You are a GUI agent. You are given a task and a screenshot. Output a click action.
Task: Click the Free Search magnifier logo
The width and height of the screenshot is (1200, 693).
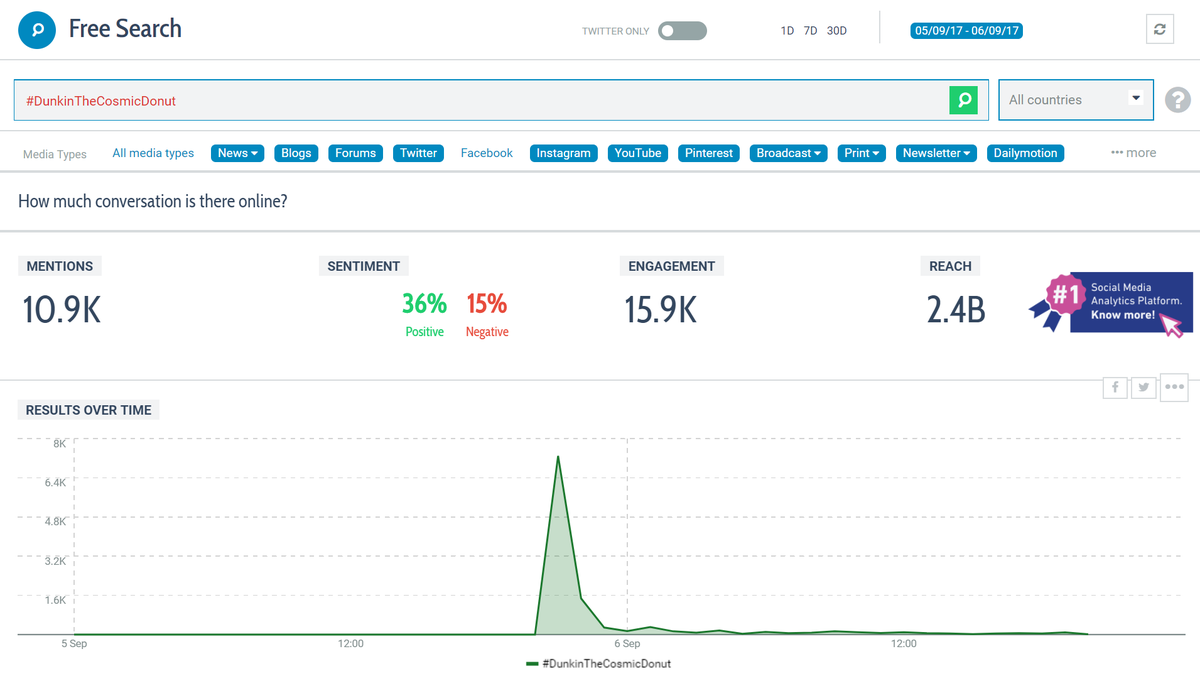click(37, 29)
